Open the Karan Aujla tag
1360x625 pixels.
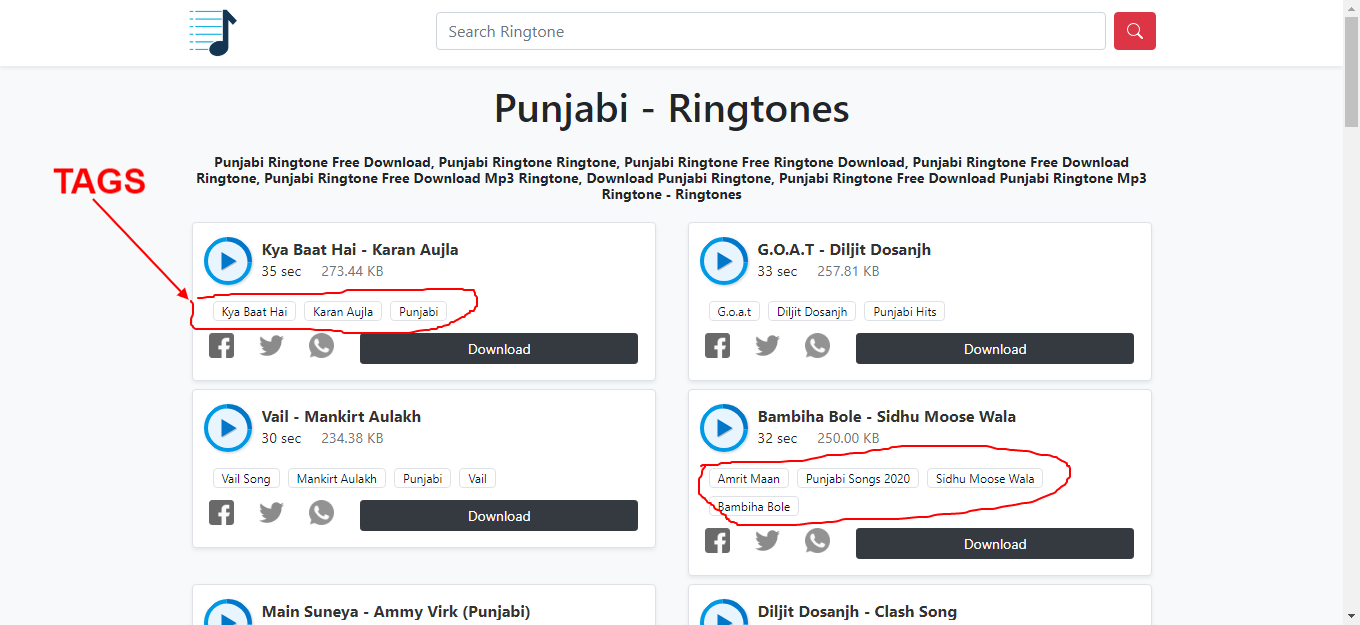[x=342, y=311]
